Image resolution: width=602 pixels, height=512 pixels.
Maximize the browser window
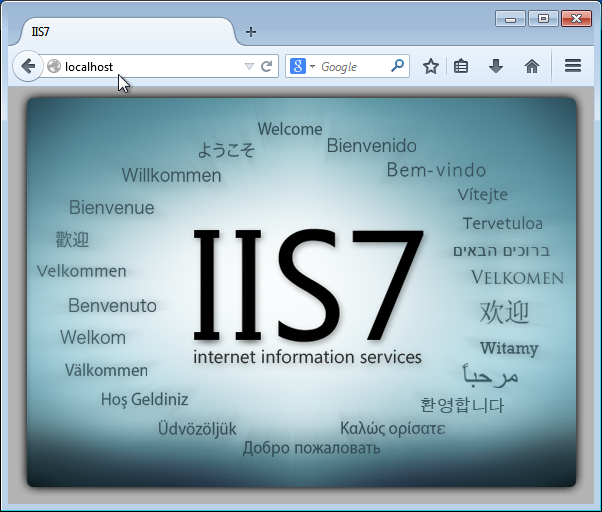point(543,19)
